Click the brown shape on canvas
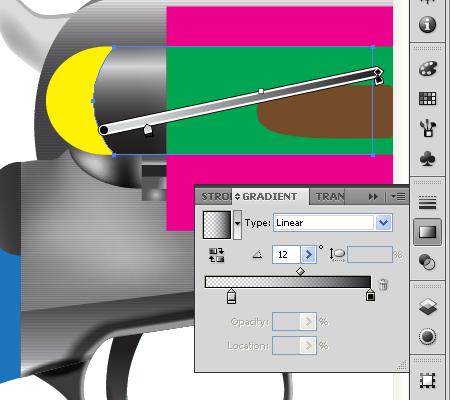450x400 pixels. 325,112
